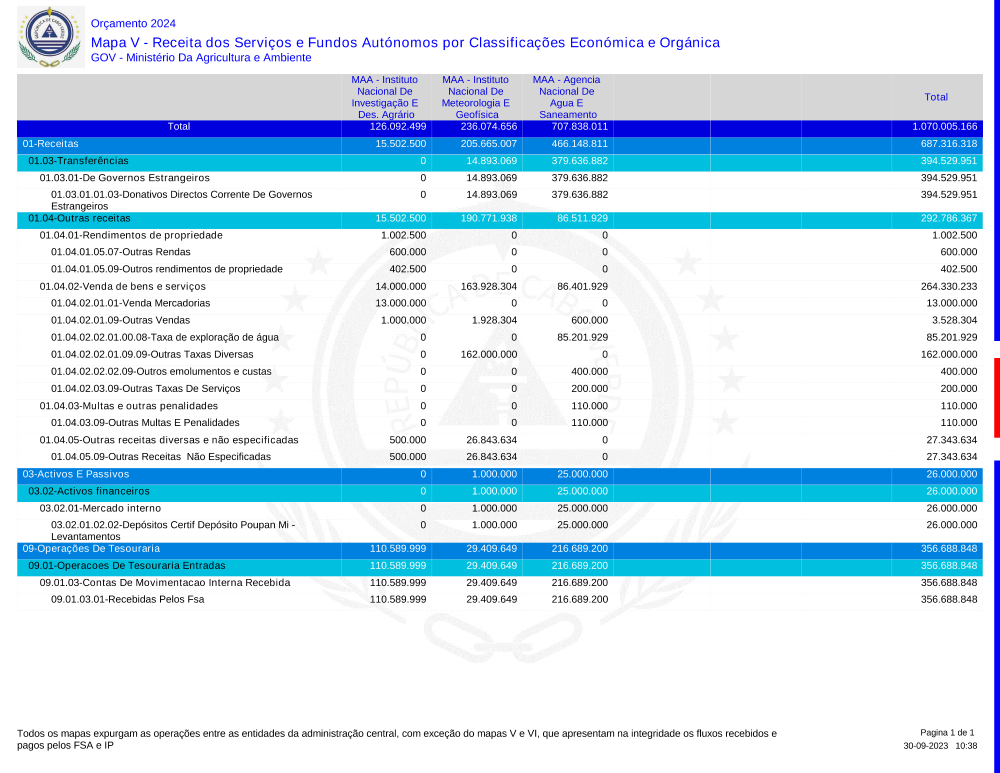Click the Cabo Verde republic emblem logo
The image size is (1000, 773).
point(50,36)
